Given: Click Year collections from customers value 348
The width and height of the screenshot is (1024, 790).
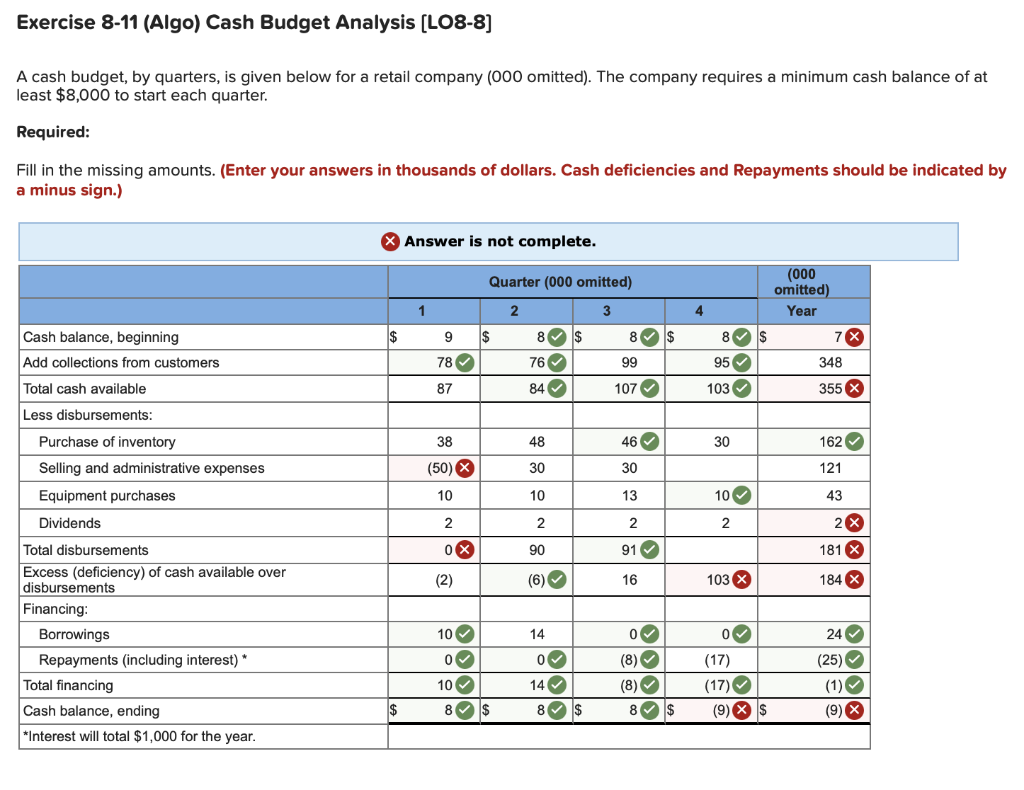Looking at the screenshot, I should pyautogui.click(x=830, y=362).
